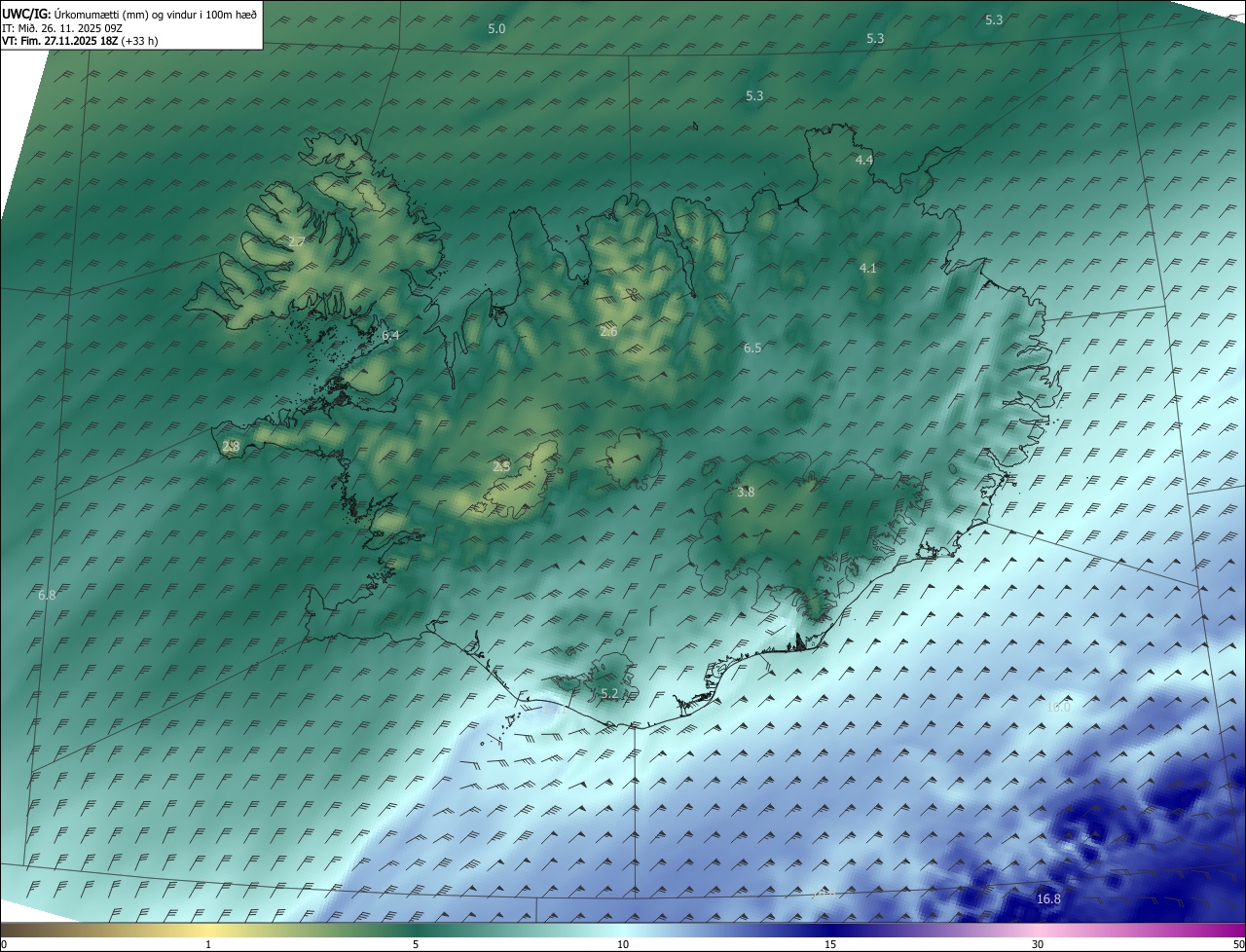1246x952 pixels.
Task: Click the 4.4 value label on the map
Action: tap(864, 160)
